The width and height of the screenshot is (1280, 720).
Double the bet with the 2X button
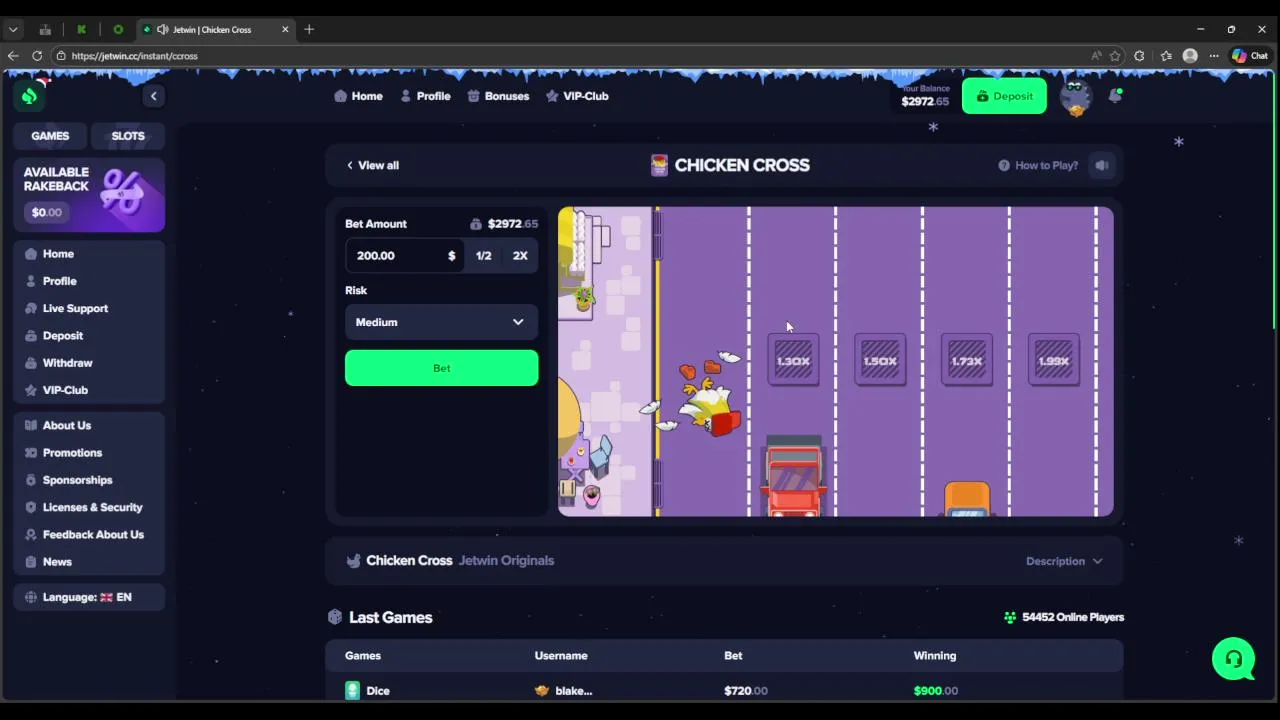click(520, 256)
